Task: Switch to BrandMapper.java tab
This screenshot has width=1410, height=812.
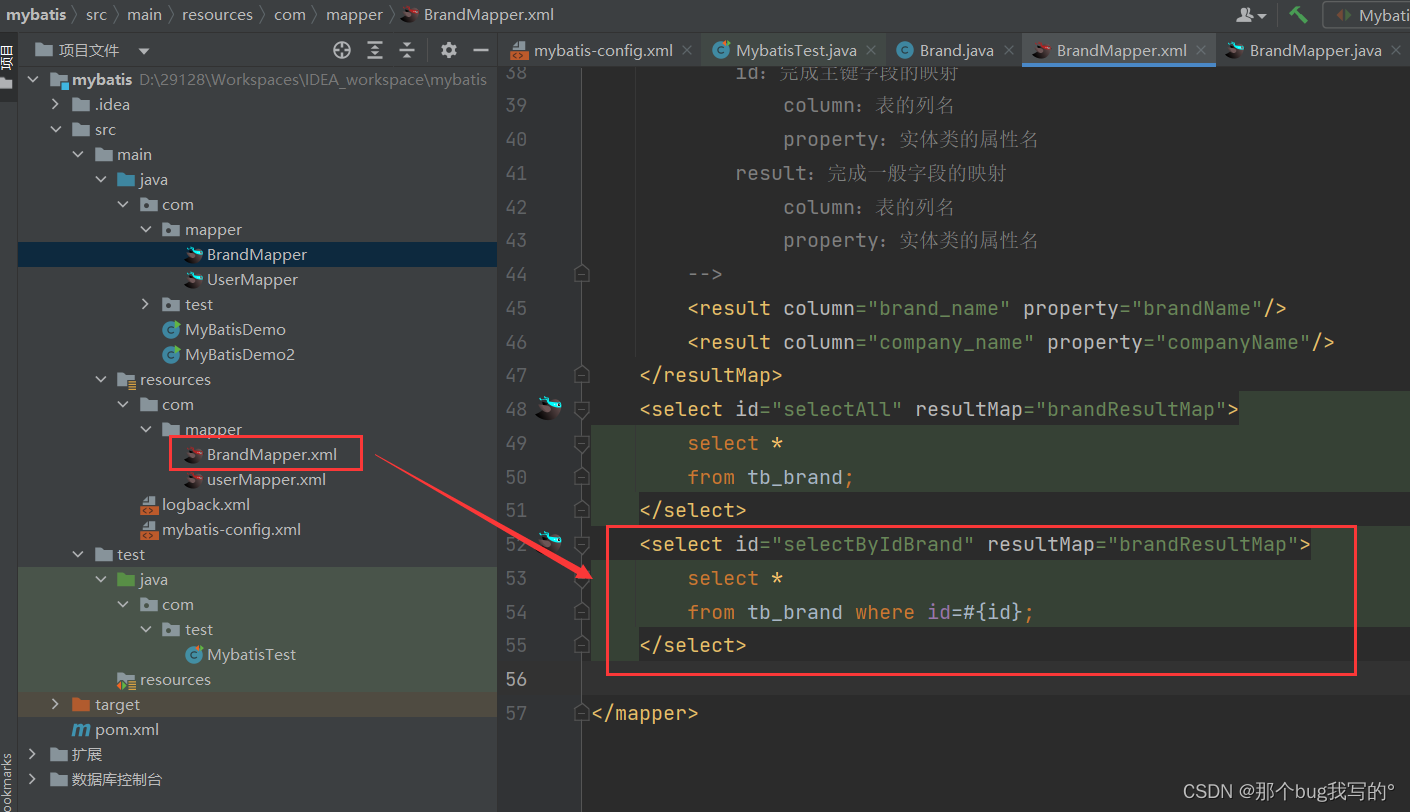Action: click(1315, 50)
